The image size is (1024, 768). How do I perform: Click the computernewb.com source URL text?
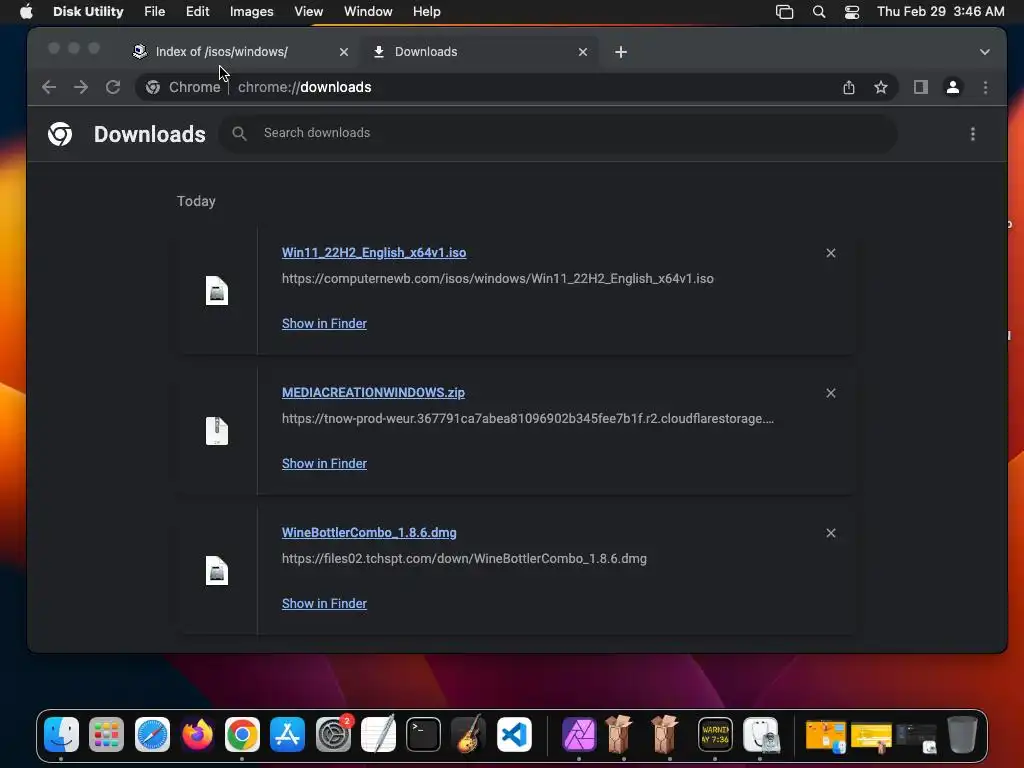click(498, 278)
